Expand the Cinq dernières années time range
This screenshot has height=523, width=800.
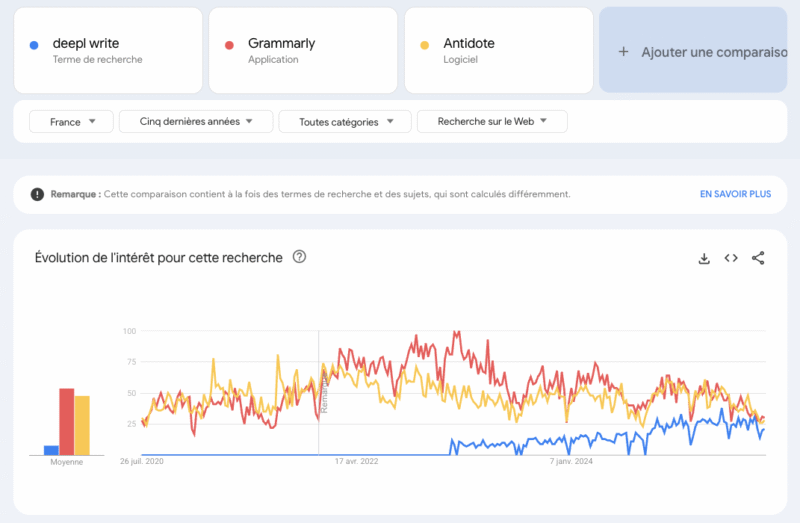(196, 121)
